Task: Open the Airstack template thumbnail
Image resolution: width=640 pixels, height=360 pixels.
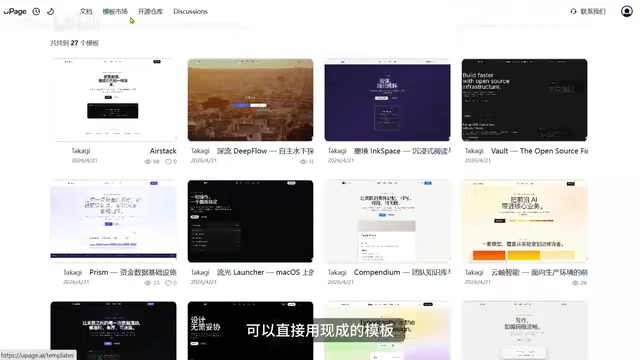Action: [113, 100]
